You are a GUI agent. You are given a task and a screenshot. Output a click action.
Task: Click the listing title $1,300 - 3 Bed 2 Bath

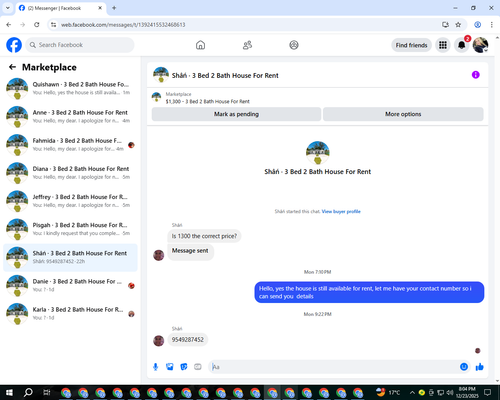point(207,101)
